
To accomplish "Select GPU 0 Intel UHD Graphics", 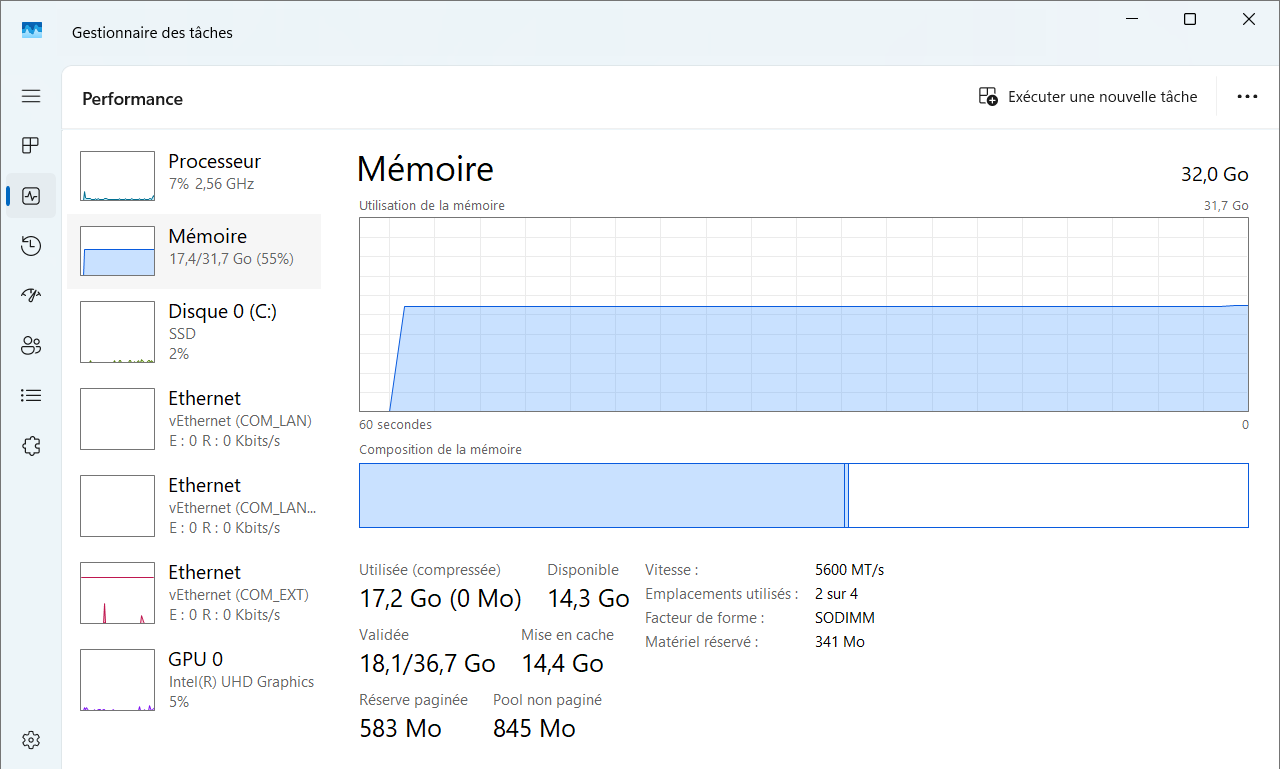I will [x=194, y=680].
